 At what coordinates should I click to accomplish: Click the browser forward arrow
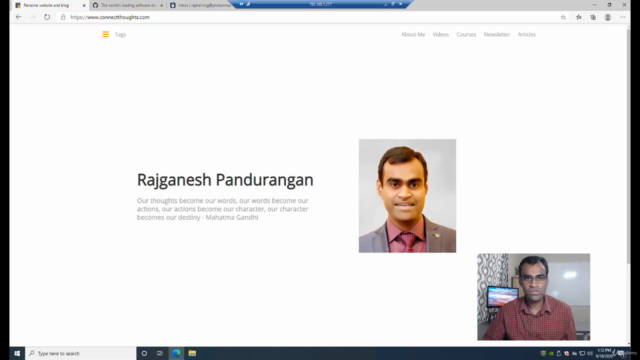point(33,17)
